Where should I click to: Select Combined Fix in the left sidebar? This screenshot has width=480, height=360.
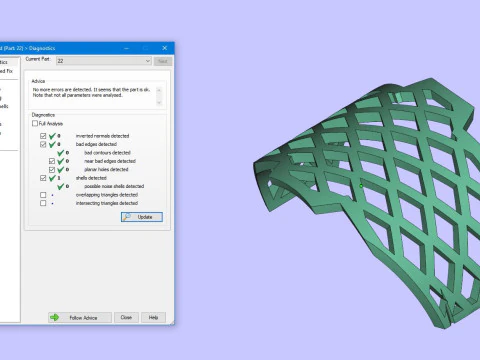click(7, 71)
